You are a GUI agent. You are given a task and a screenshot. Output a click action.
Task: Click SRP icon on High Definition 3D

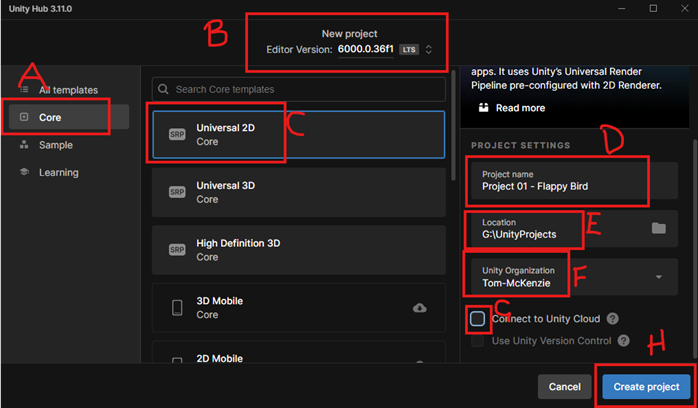click(x=177, y=250)
